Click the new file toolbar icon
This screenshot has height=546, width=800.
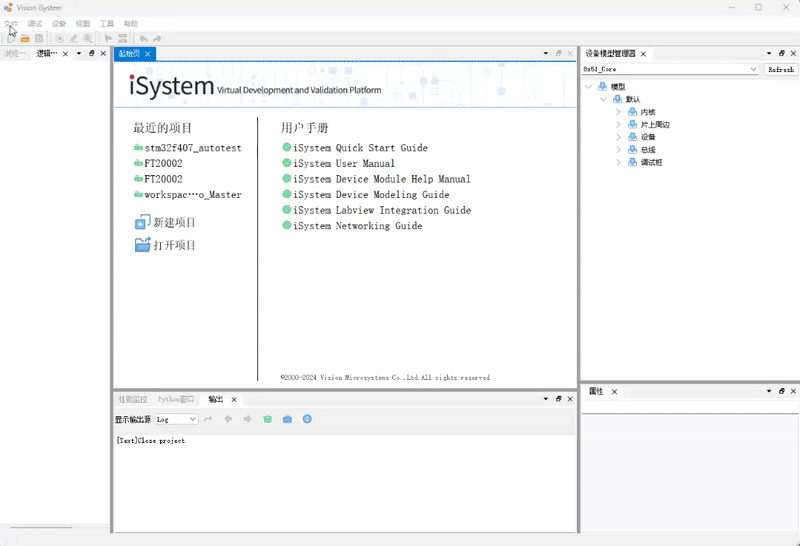[11, 38]
